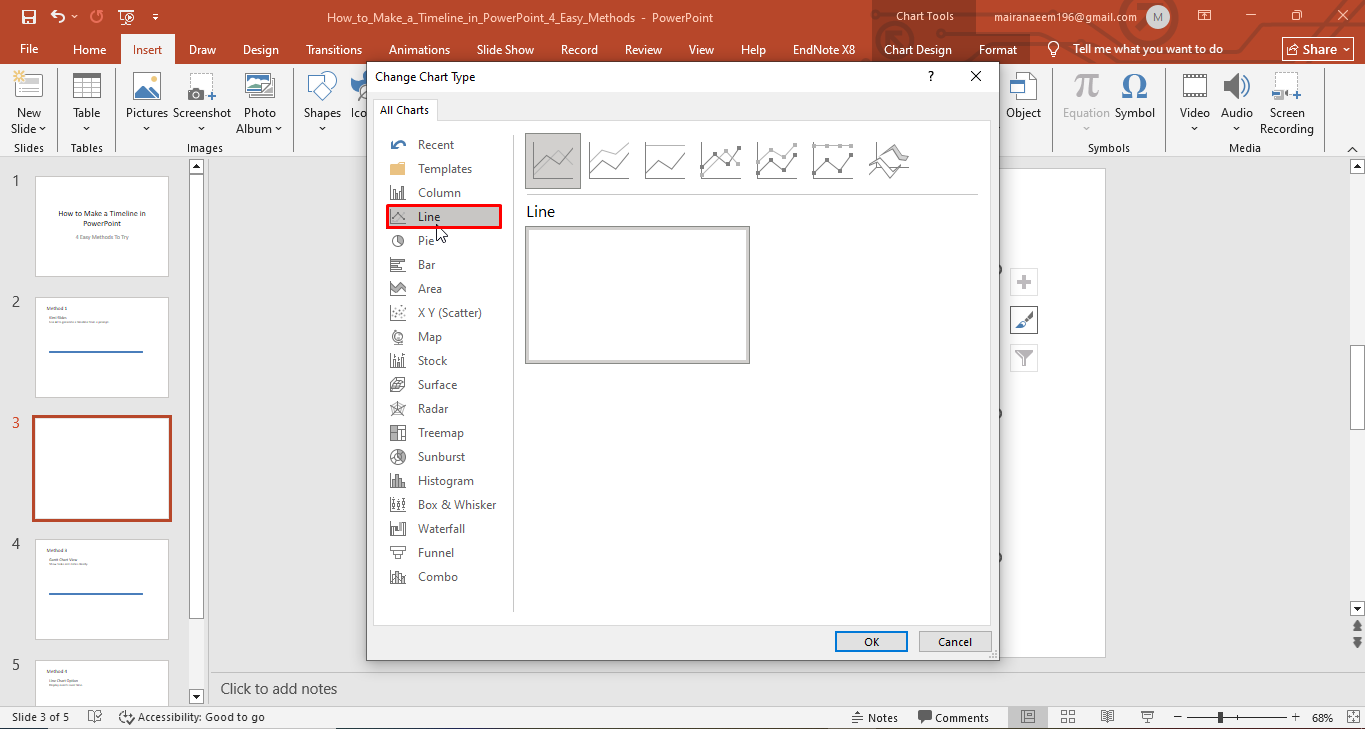This screenshot has height=729, width=1365.
Task: Switch to Normal view
Action: pyautogui.click(x=1028, y=717)
